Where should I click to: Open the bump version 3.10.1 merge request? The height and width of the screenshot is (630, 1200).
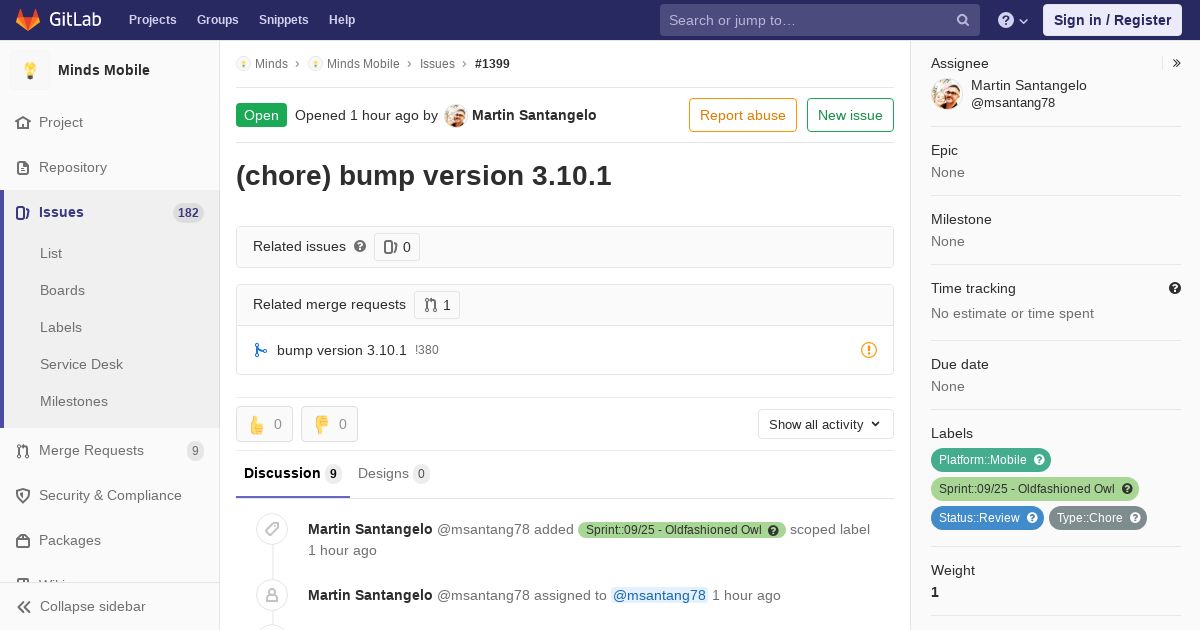[342, 350]
